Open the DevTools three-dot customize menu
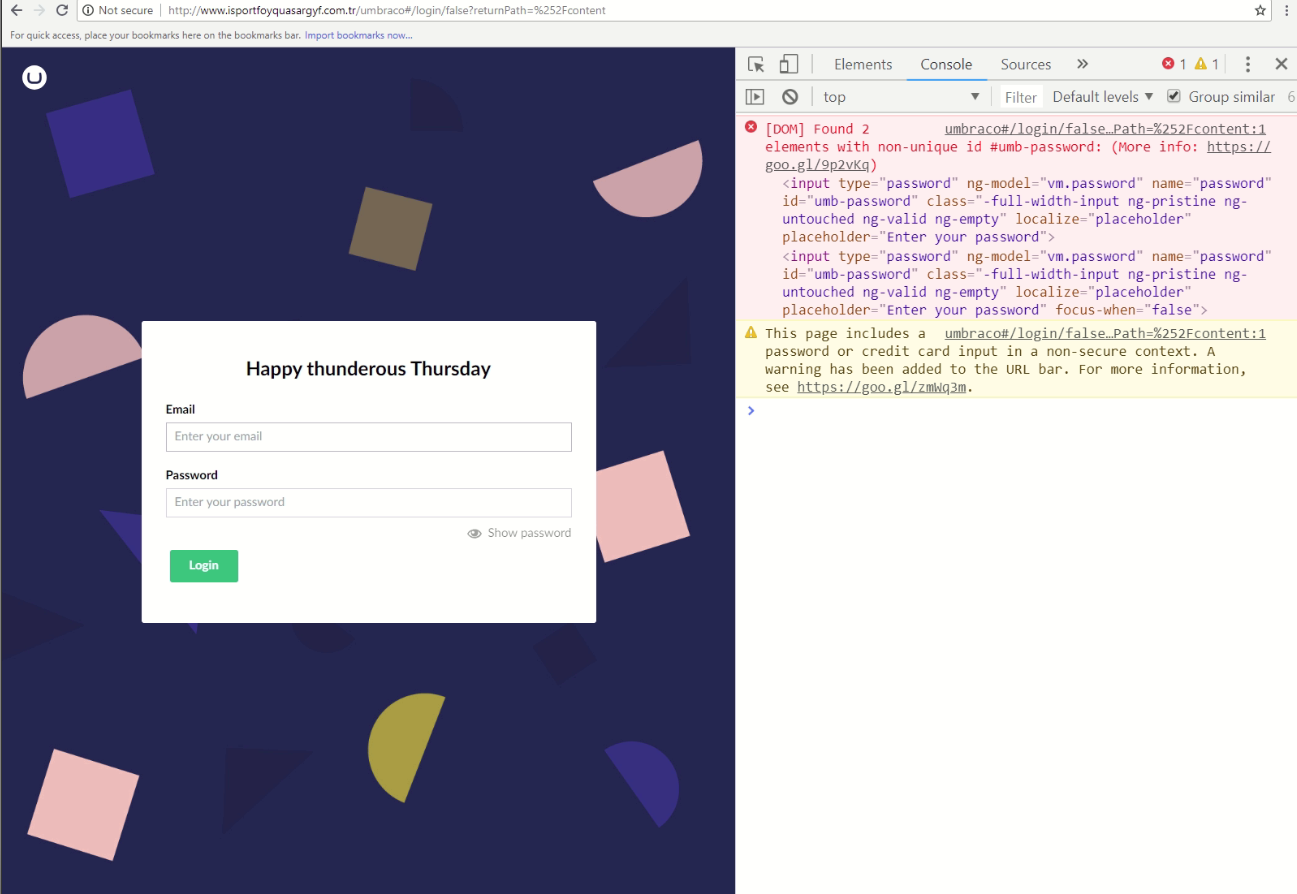 [x=1247, y=64]
